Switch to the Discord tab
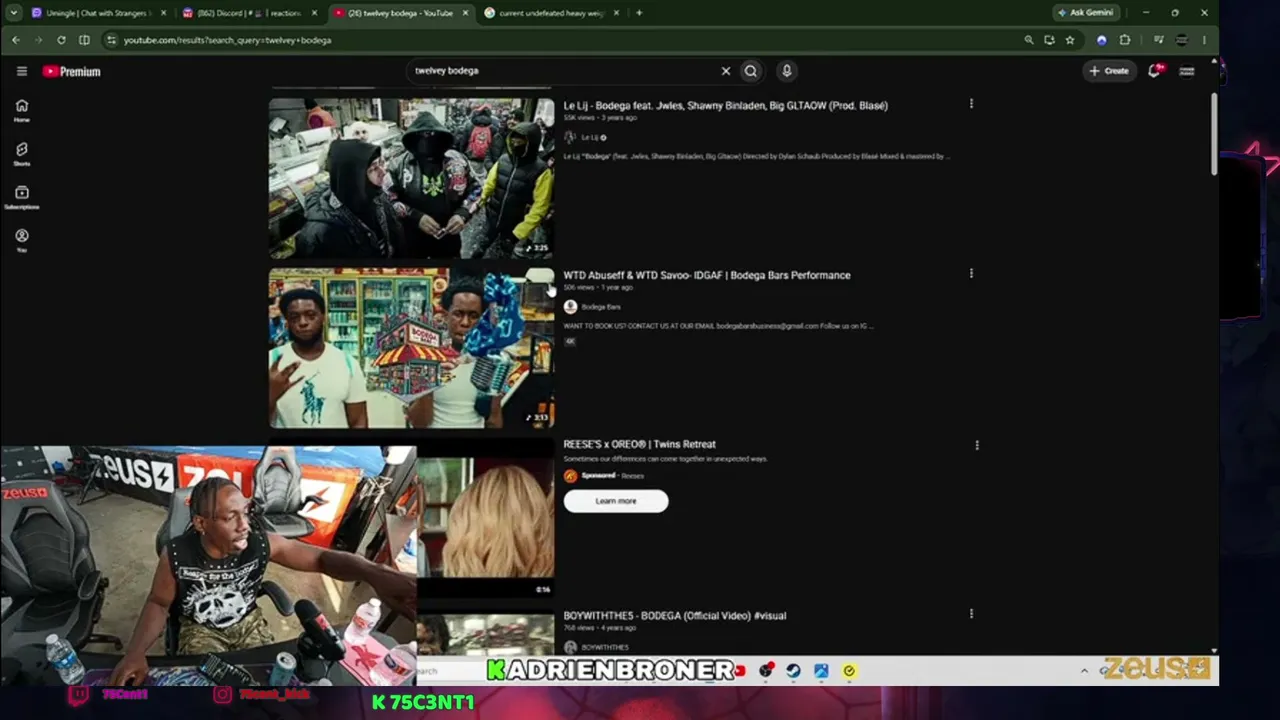The image size is (1280, 720). pos(249,13)
